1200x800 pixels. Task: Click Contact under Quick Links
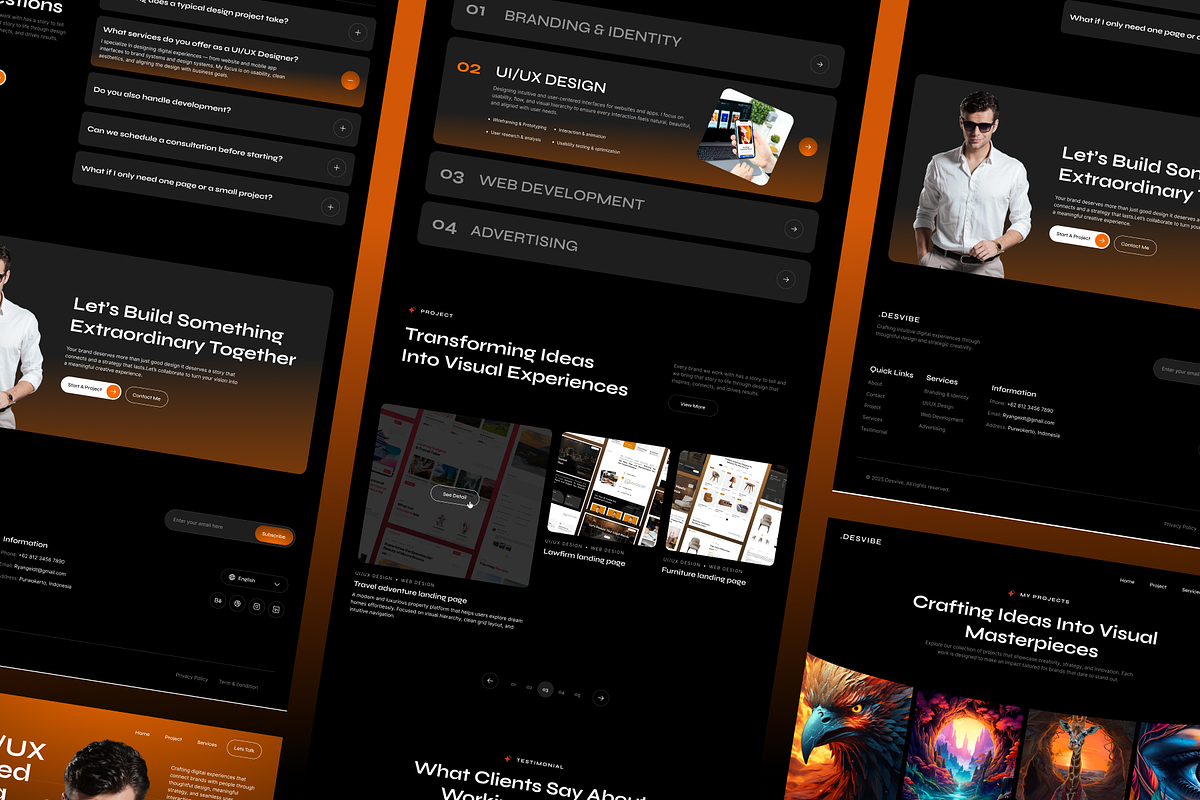pyautogui.click(x=875, y=395)
